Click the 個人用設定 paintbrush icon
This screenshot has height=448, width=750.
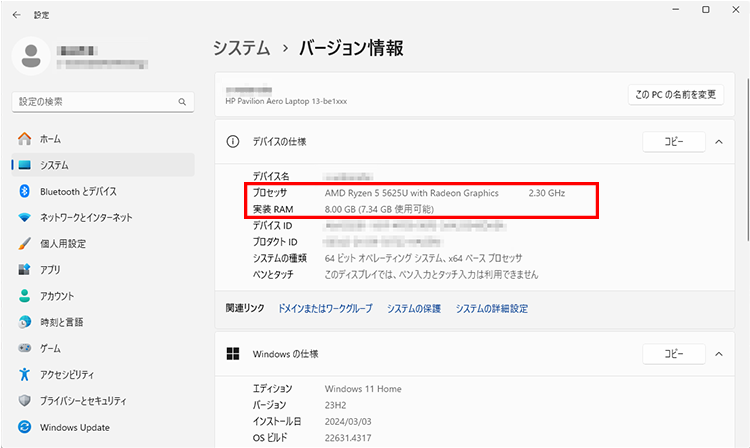pos(24,243)
